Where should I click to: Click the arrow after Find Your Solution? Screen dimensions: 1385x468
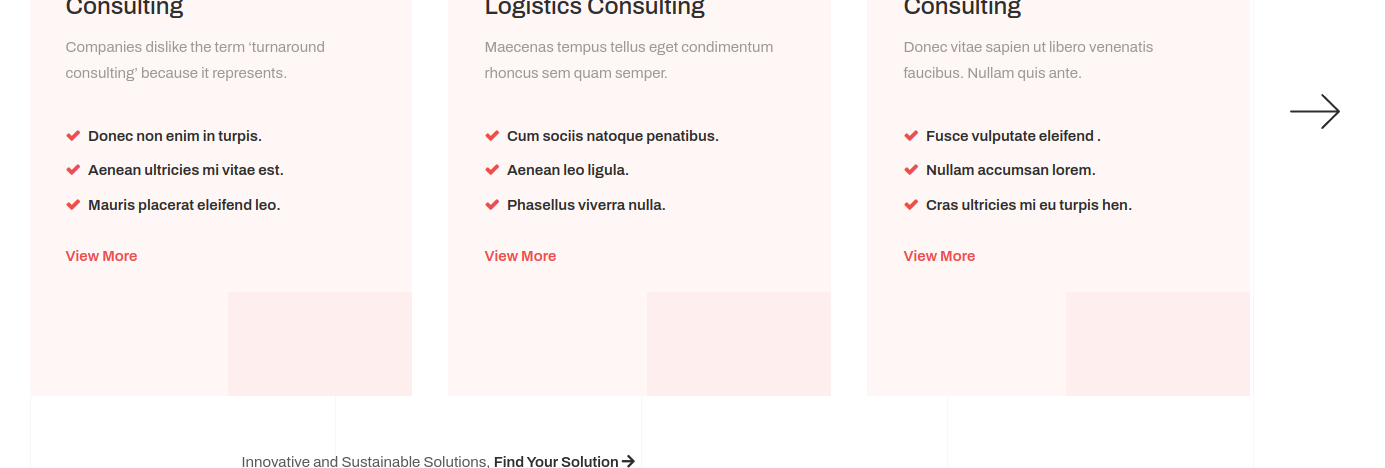628,461
